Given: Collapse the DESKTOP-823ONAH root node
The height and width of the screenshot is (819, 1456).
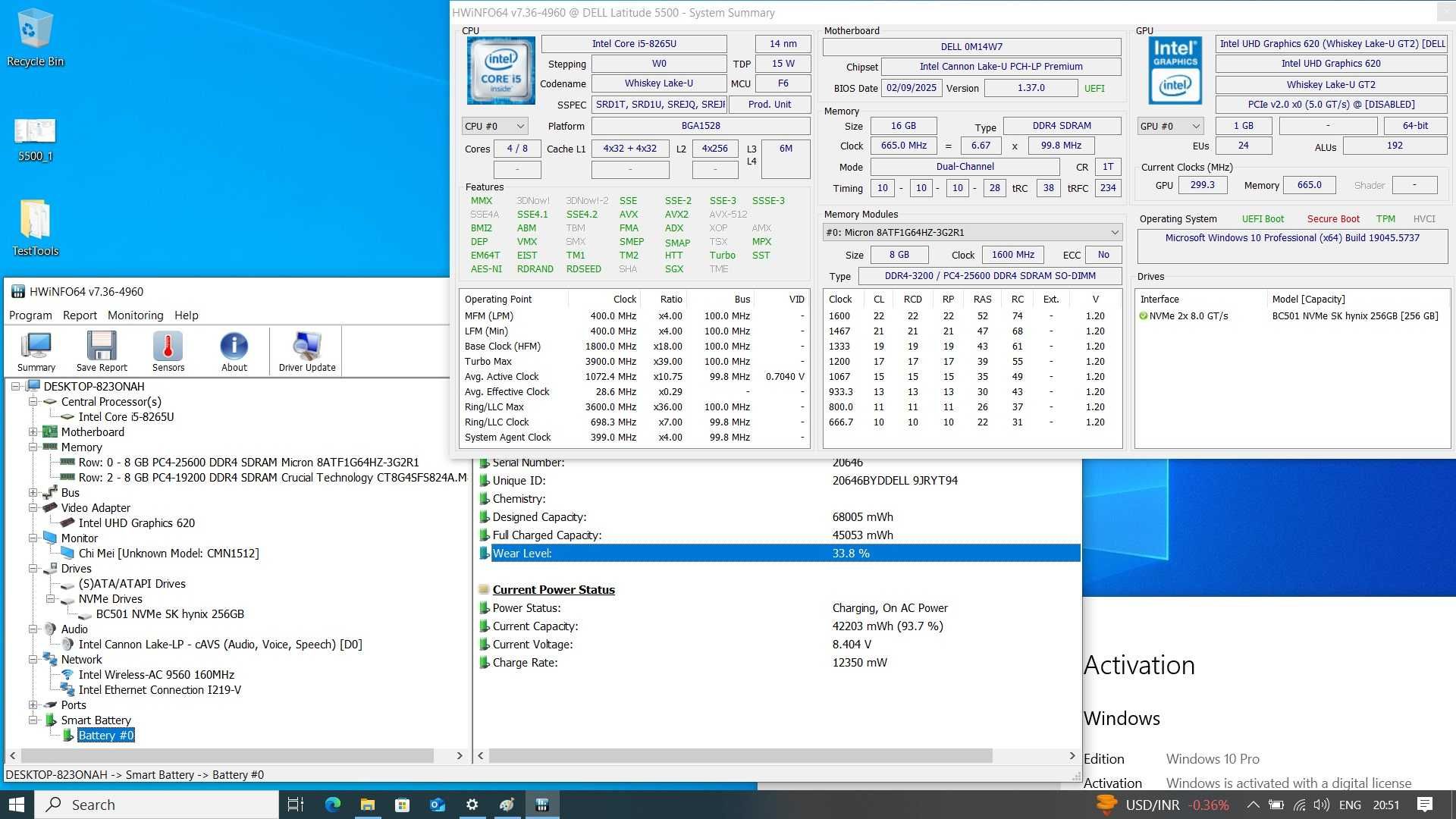Looking at the screenshot, I should click(x=15, y=386).
